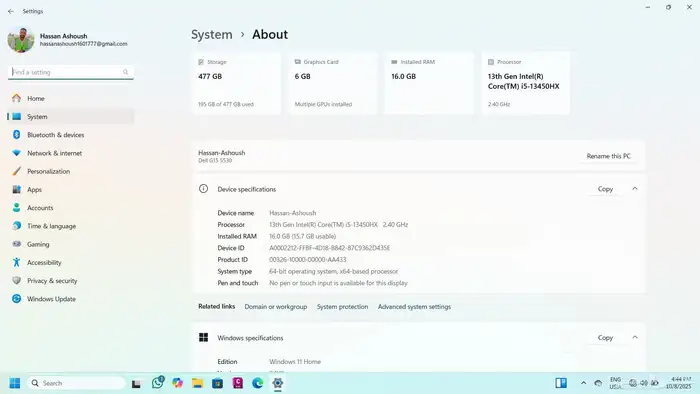Open the Home settings page
This screenshot has width=700, height=394.
(x=71, y=98)
